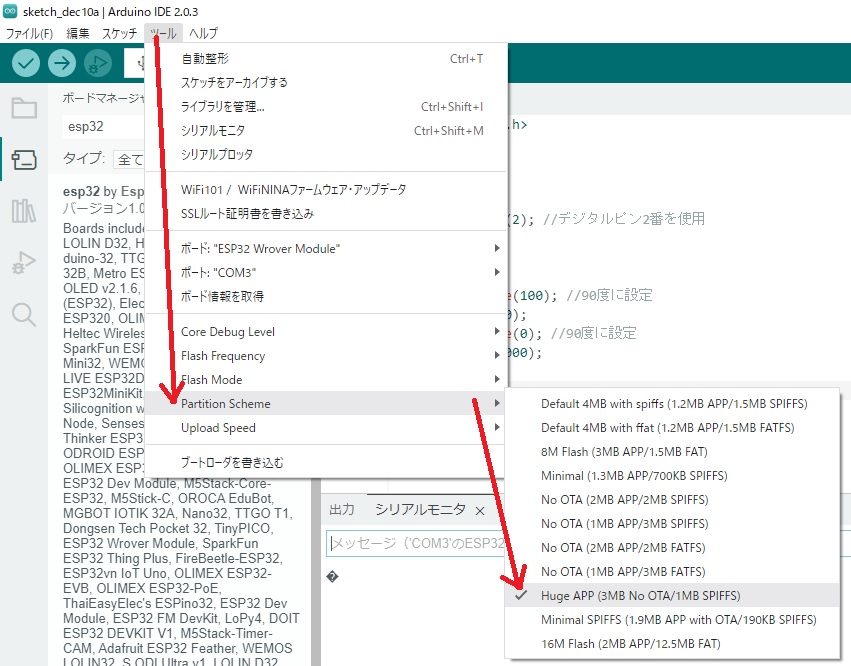Open ライブラリを管理...
Viewport: 851px width, 666px height.
[x=326, y=106]
